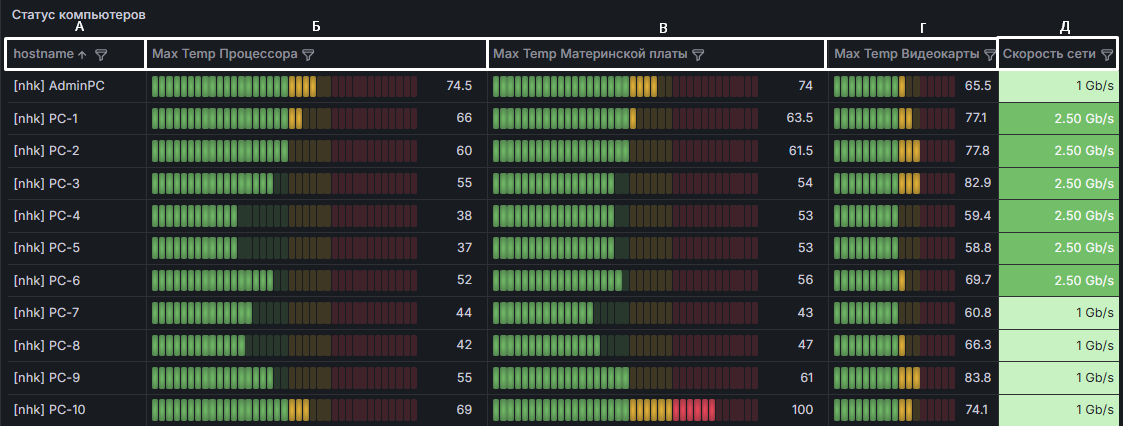Select the [nhk] PC-2 hostname cell
The image size is (1123, 426).
pyautogui.click(x=74, y=150)
